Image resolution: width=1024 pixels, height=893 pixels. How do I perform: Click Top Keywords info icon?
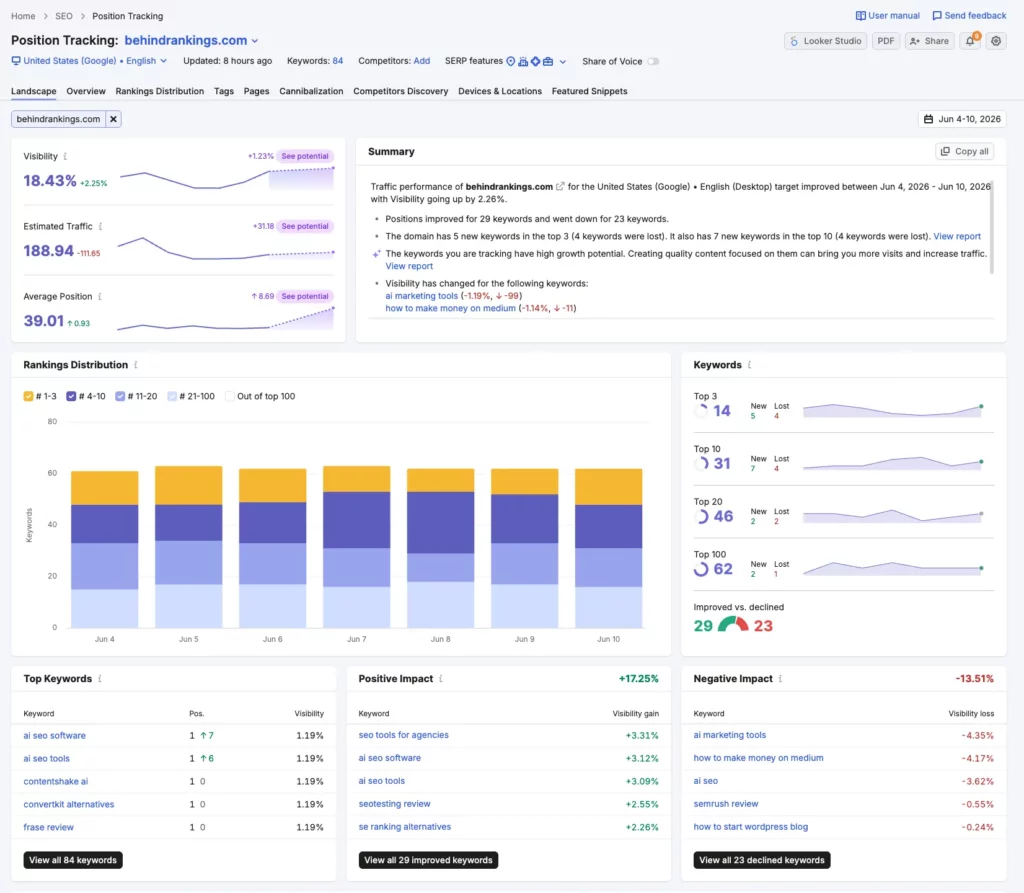(99, 679)
